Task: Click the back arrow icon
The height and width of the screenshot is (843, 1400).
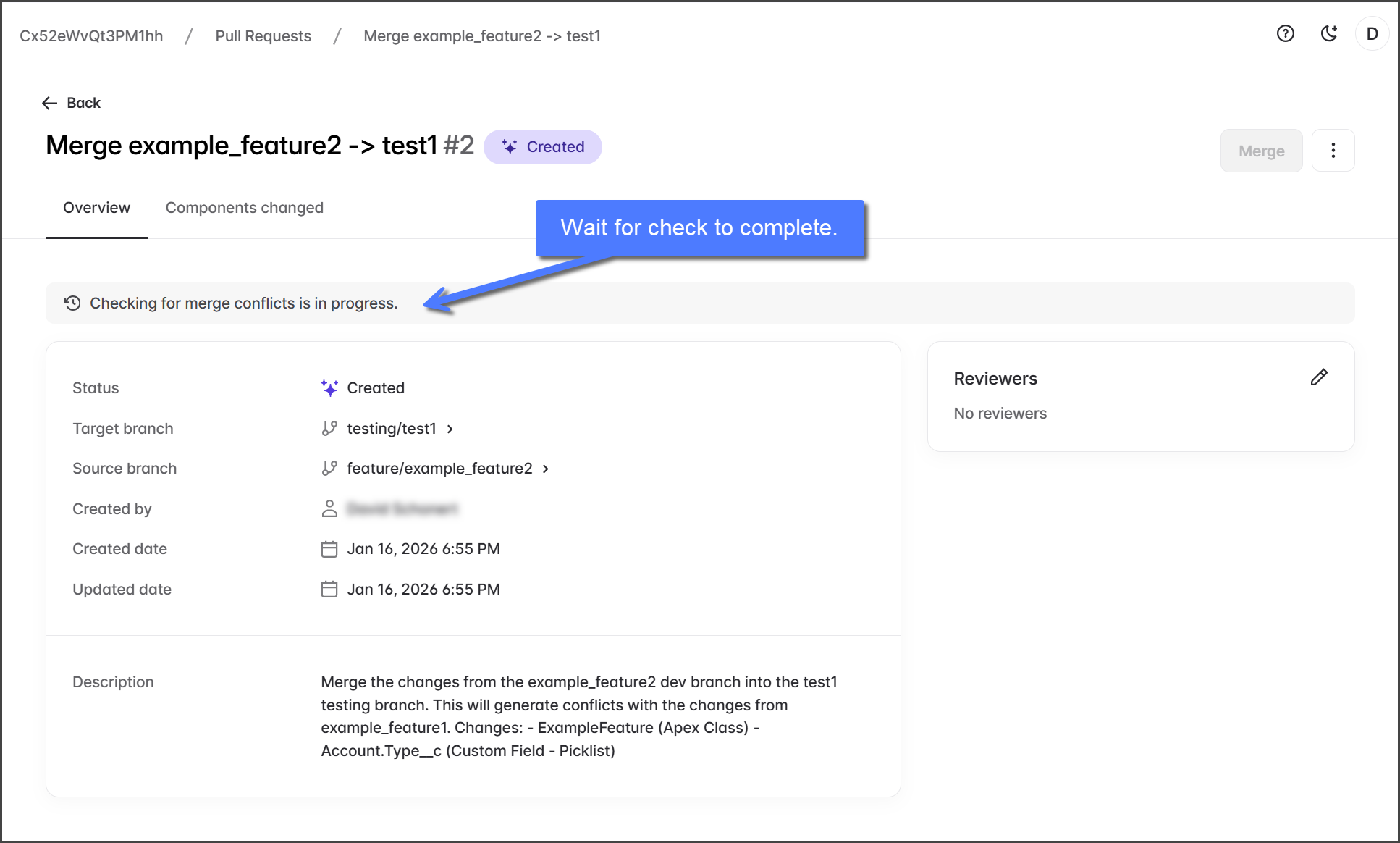Action: click(x=49, y=104)
